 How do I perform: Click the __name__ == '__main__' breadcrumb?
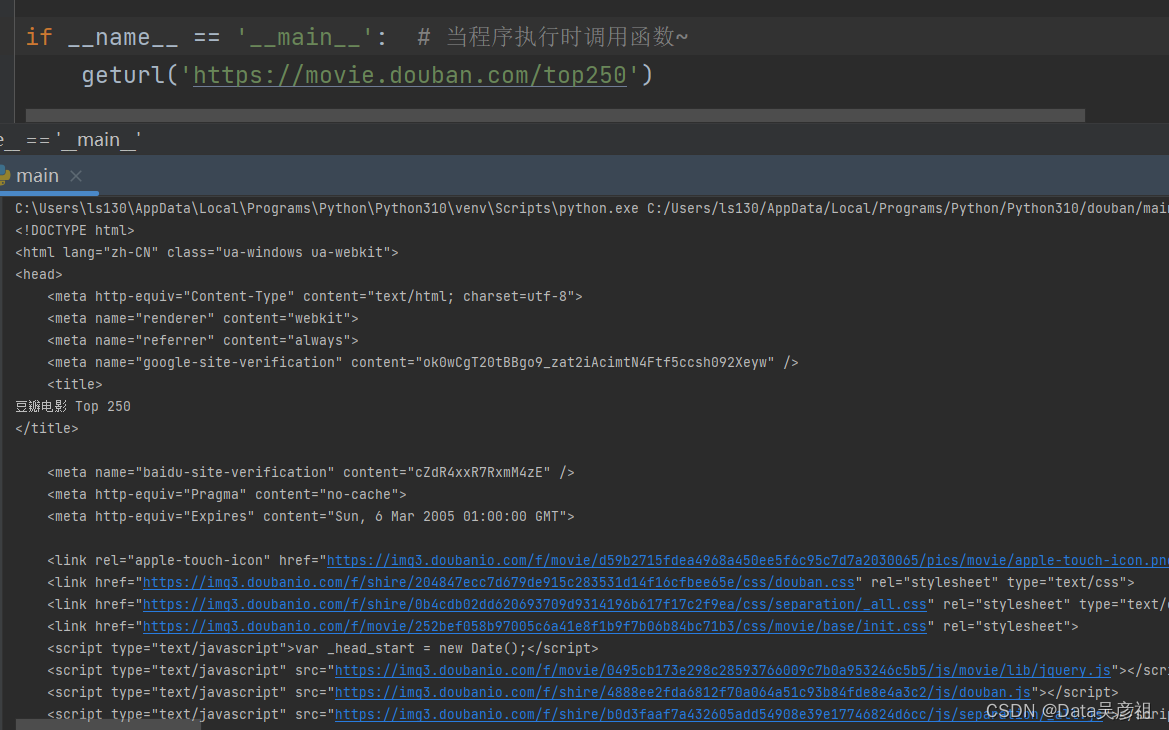[71, 140]
